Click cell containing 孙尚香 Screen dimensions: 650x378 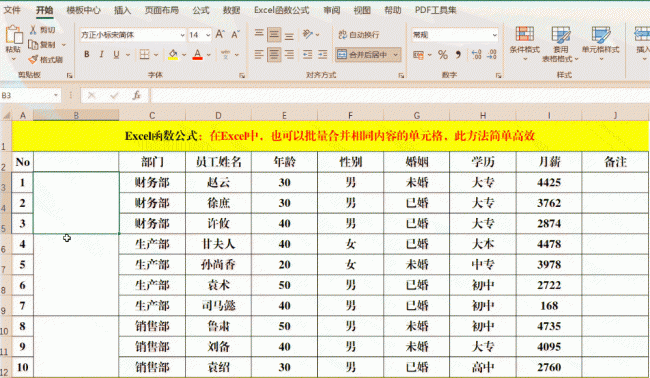[218, 264]
